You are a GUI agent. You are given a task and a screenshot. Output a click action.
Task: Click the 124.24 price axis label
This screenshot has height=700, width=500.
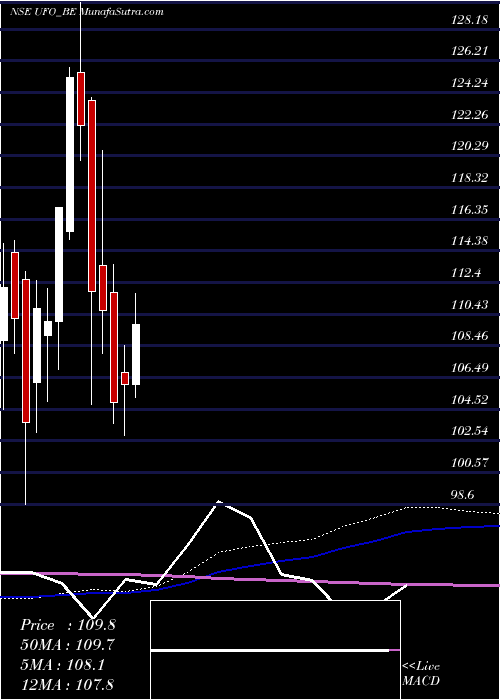coord(469,83)
